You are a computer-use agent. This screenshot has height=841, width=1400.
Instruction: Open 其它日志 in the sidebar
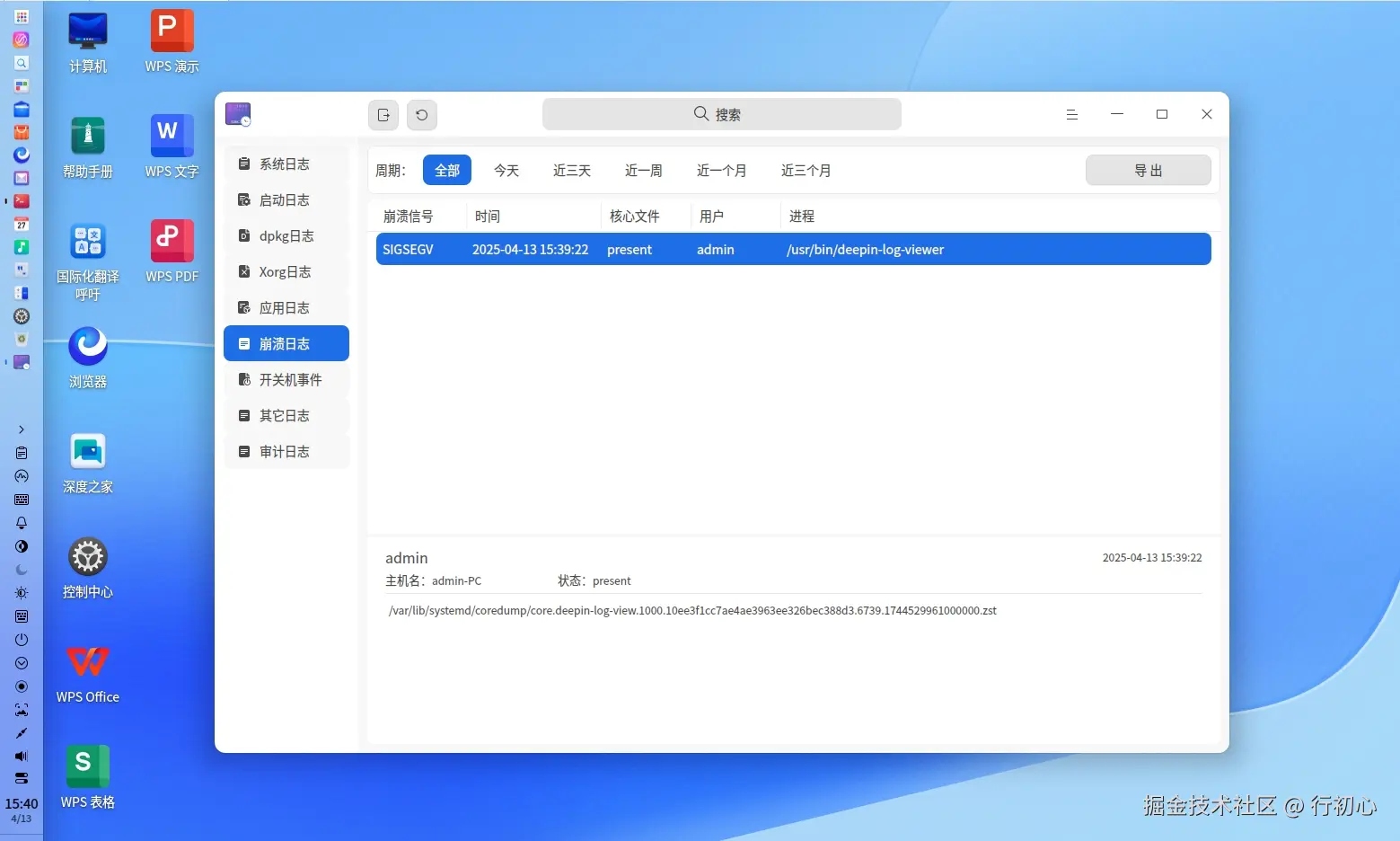[286, 416]
